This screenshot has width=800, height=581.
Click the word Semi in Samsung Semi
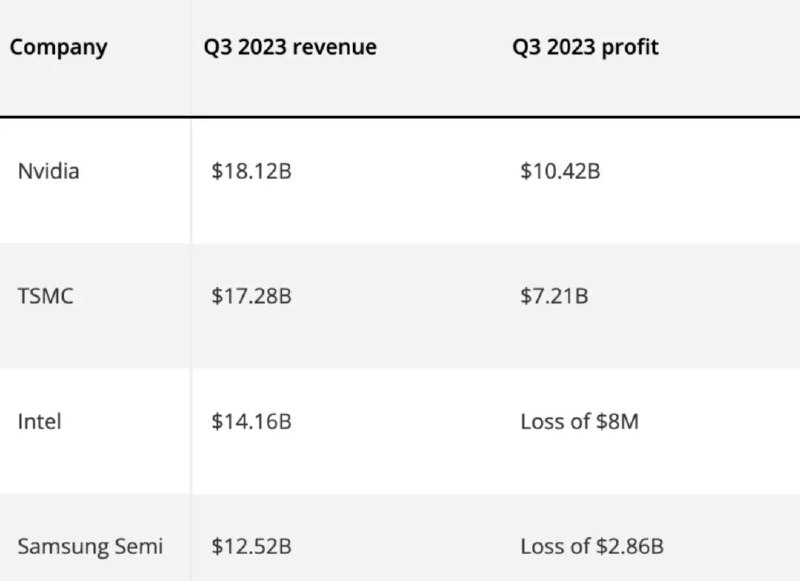pyautogui.click(x=141, y=546)
